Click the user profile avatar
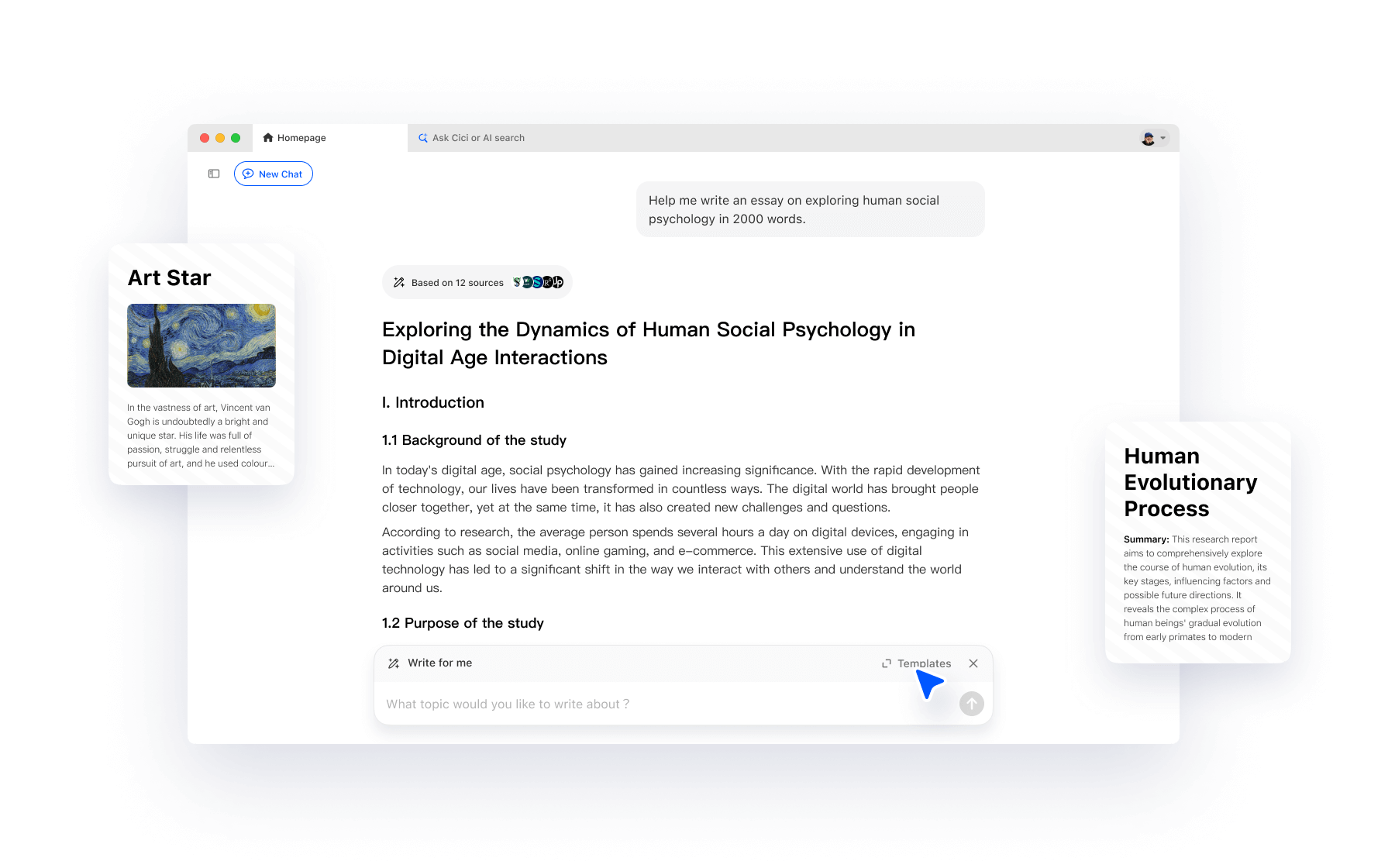Viewport: 1395px width, 868px height. 1149,137
